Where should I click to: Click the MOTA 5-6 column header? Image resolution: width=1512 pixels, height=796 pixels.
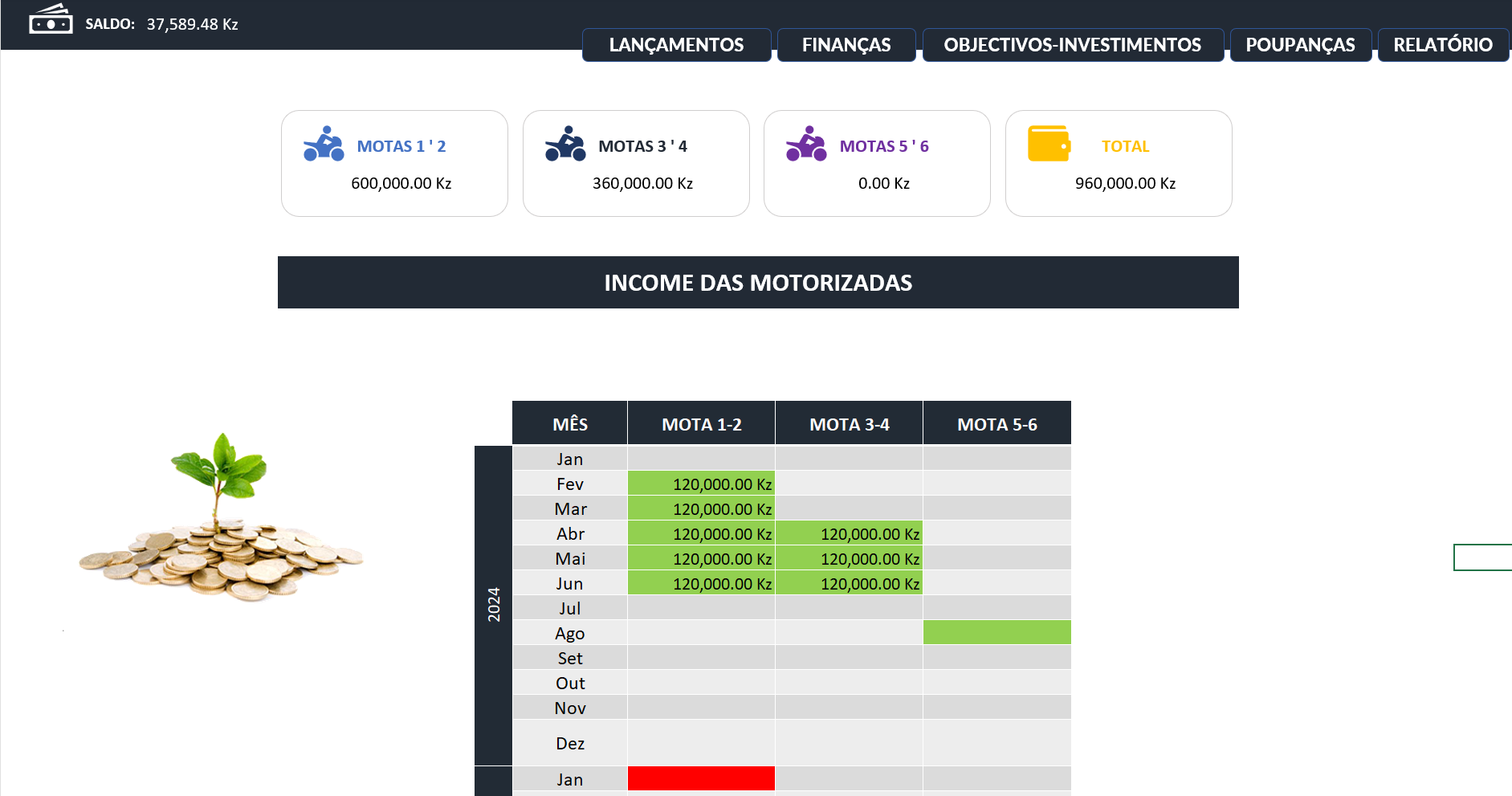pyautogui.click(x=996, y=424)
